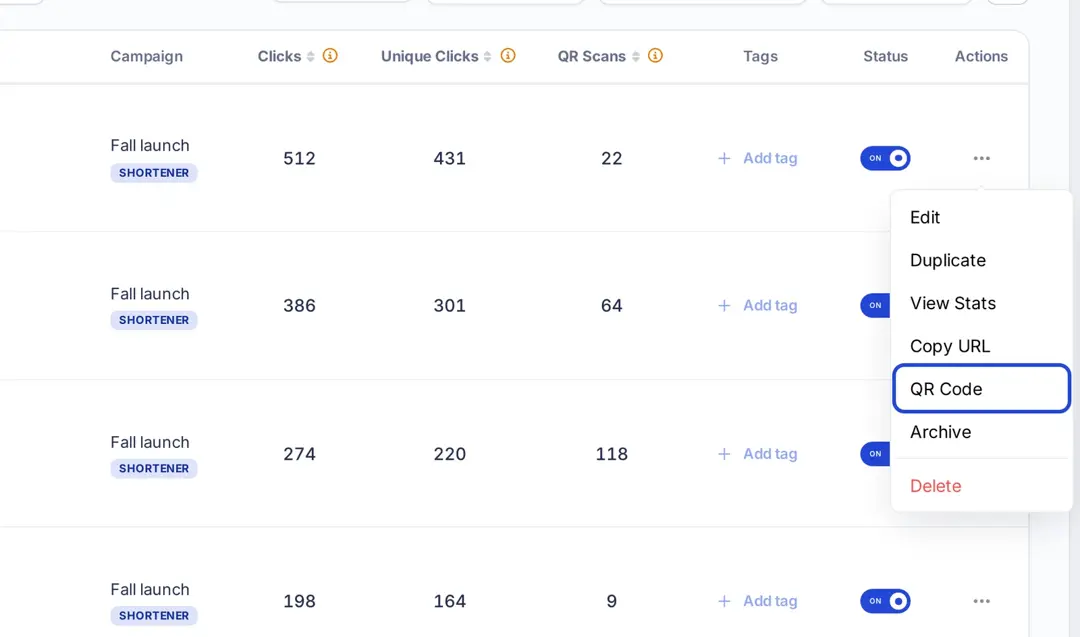
Task: Click SHORTENER badge in the first row
Action: point(154,173)
